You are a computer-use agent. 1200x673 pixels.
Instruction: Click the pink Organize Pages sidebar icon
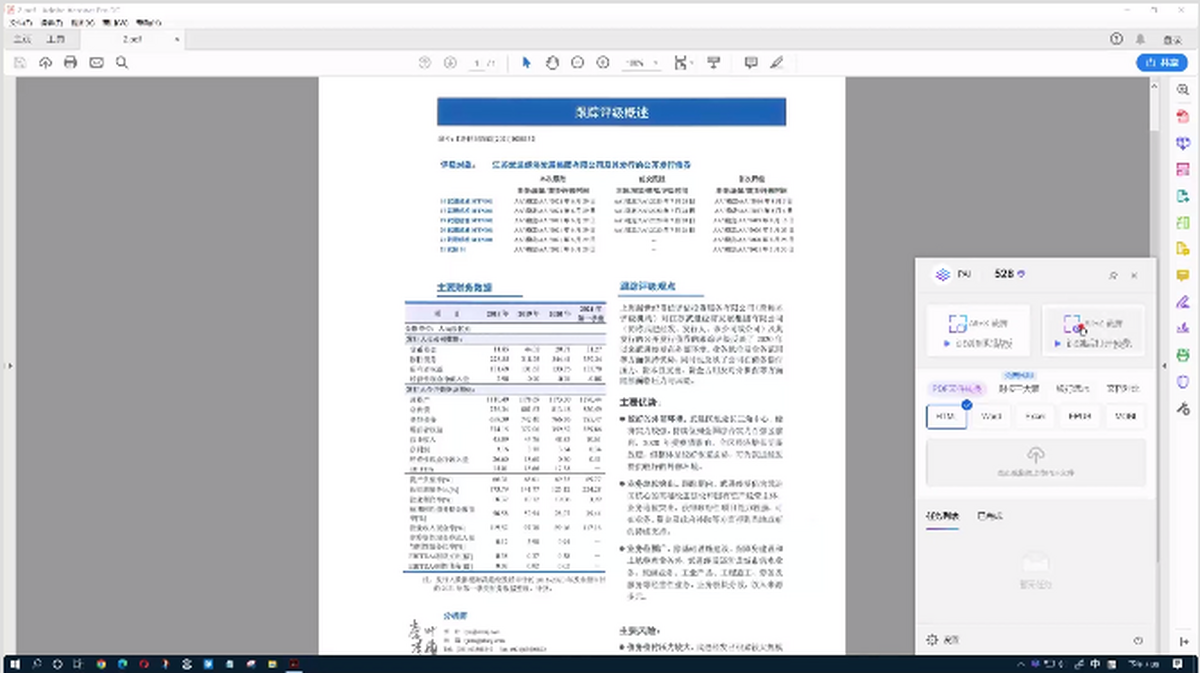tap(1183, 169)
